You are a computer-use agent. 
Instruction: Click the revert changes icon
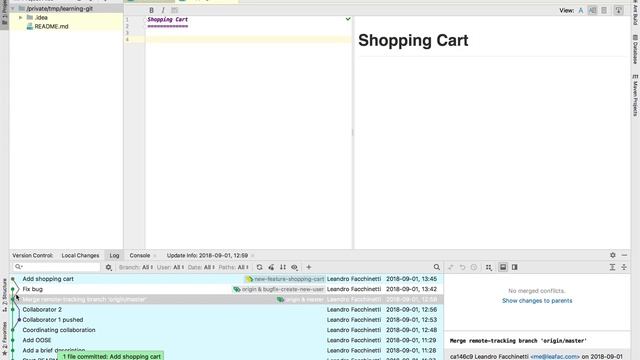coord(462,267)
